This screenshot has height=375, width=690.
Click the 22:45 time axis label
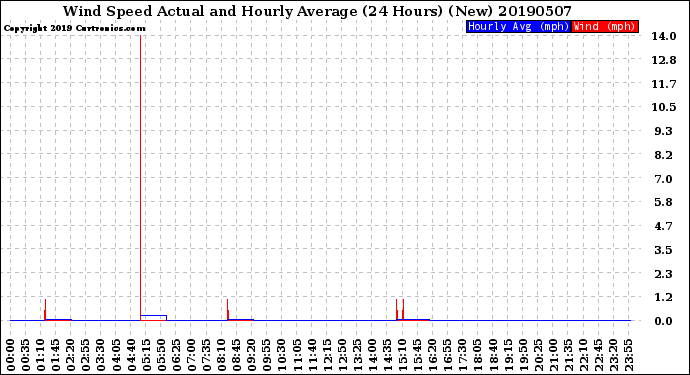(x=599, y=355)
